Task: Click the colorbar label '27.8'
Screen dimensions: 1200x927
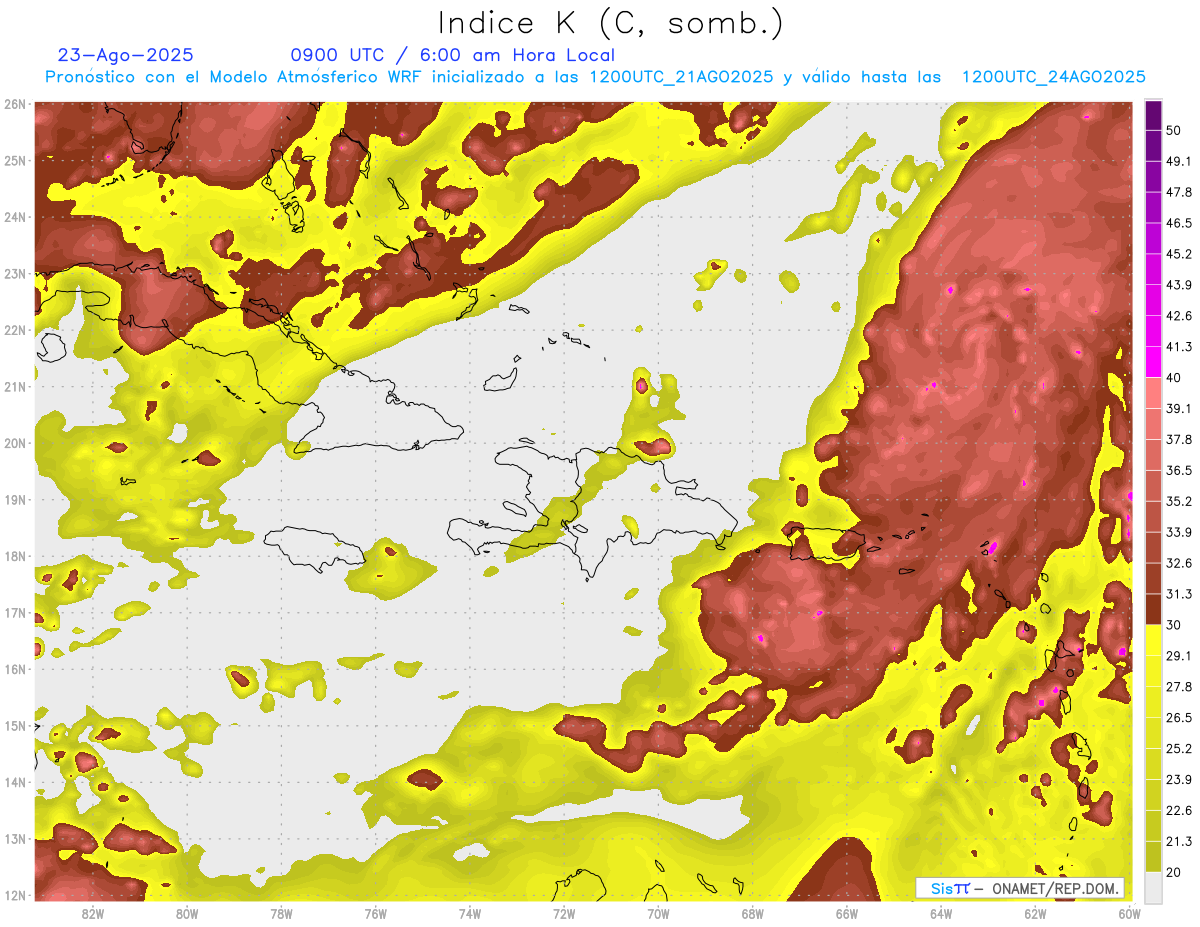Action: pos(1178,687)
